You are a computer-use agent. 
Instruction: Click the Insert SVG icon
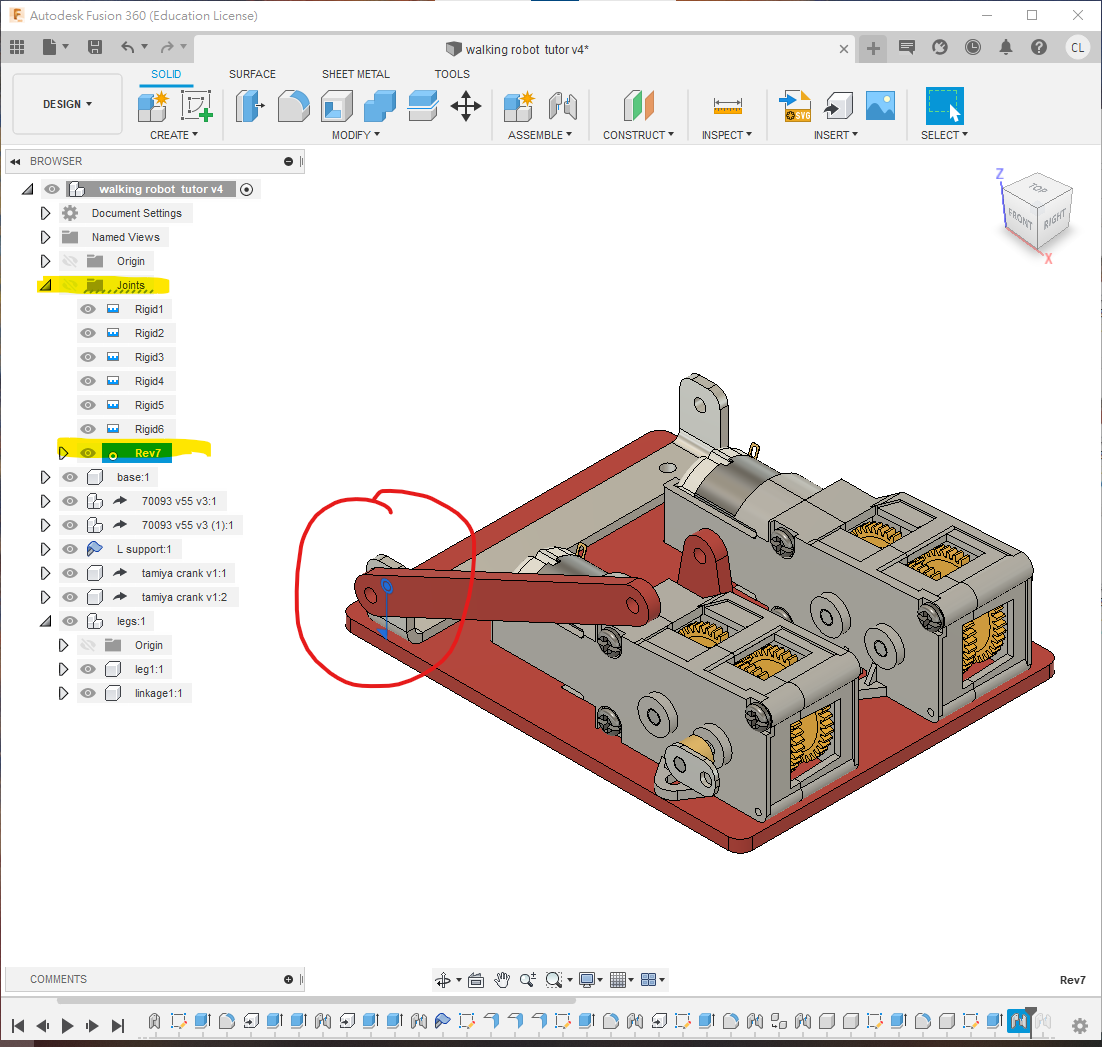[x=796, y=105]
